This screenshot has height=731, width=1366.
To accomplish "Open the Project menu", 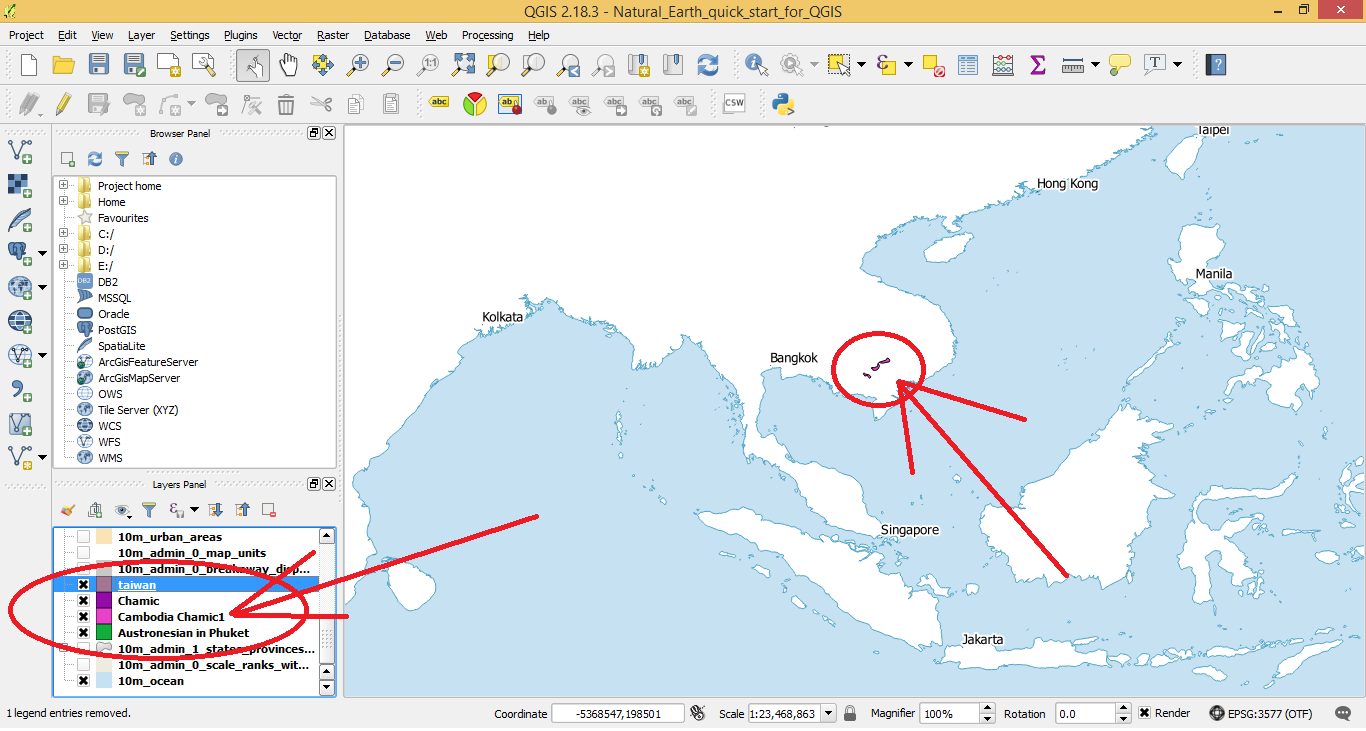I will 26,35.
